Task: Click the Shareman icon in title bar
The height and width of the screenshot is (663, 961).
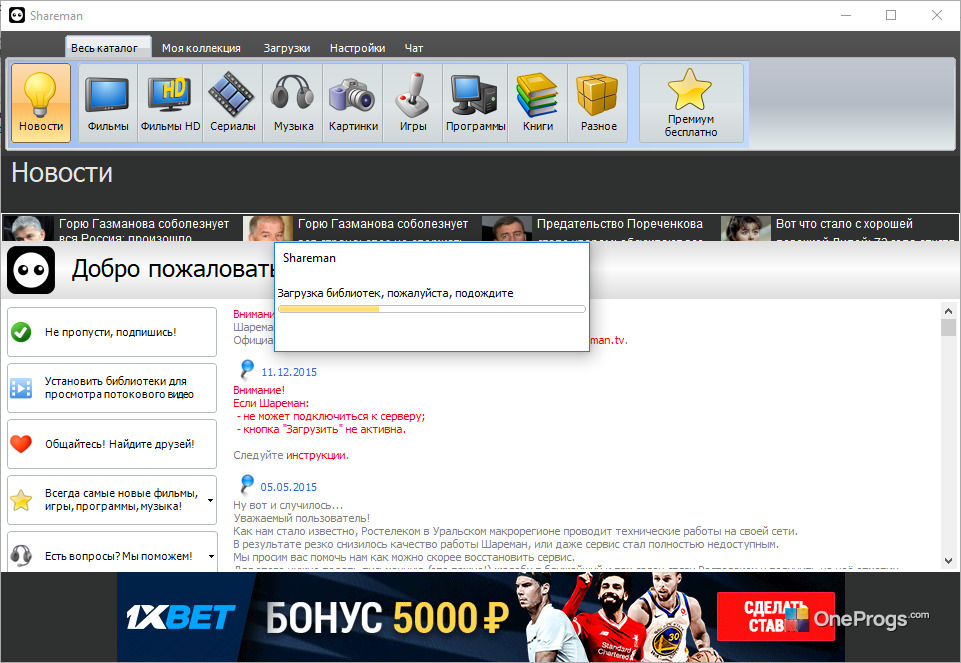Action: tap(17, 15)
